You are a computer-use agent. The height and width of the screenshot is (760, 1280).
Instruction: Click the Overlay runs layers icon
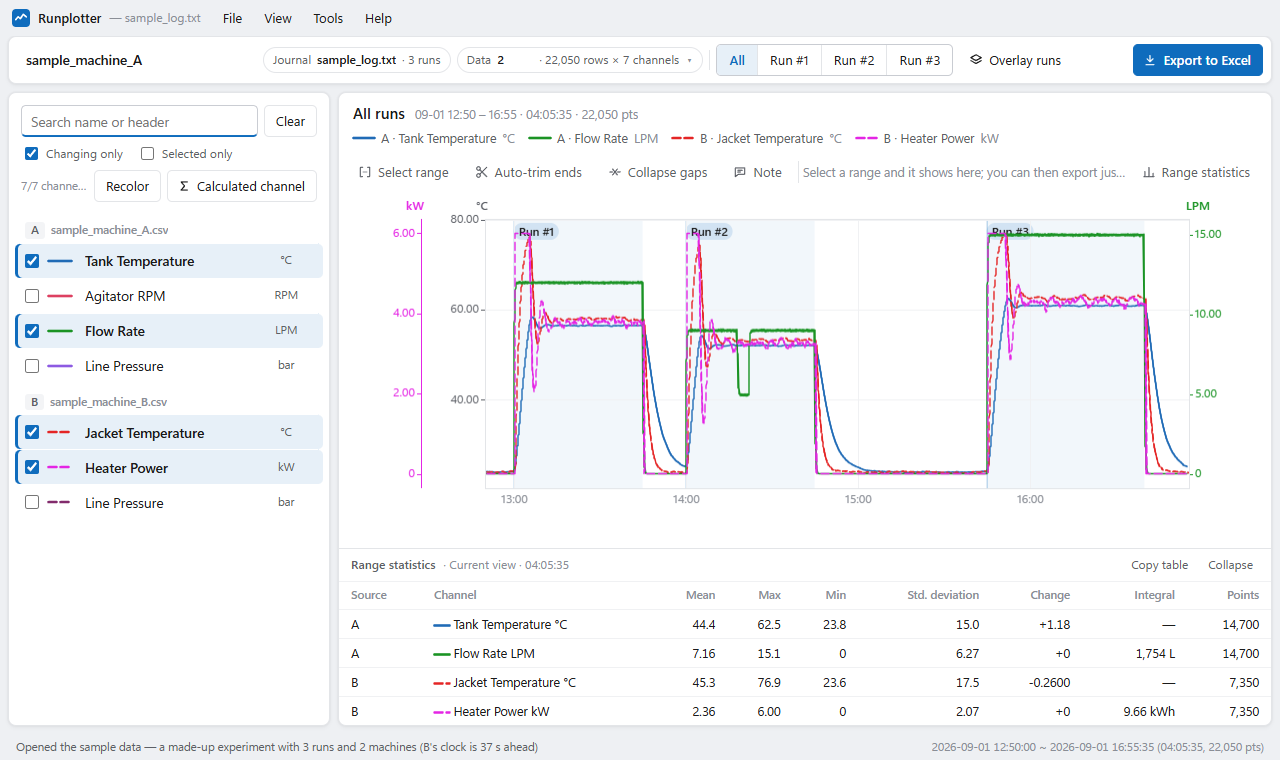[976, 60]
